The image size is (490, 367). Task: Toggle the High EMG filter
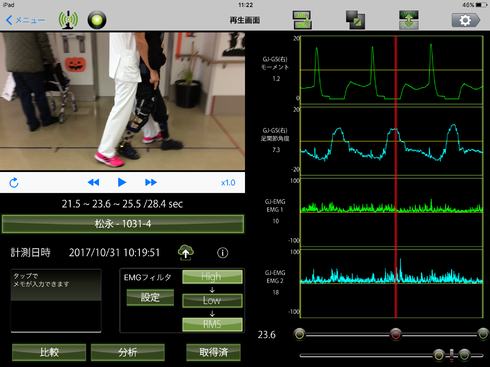[x=212, y=277]
